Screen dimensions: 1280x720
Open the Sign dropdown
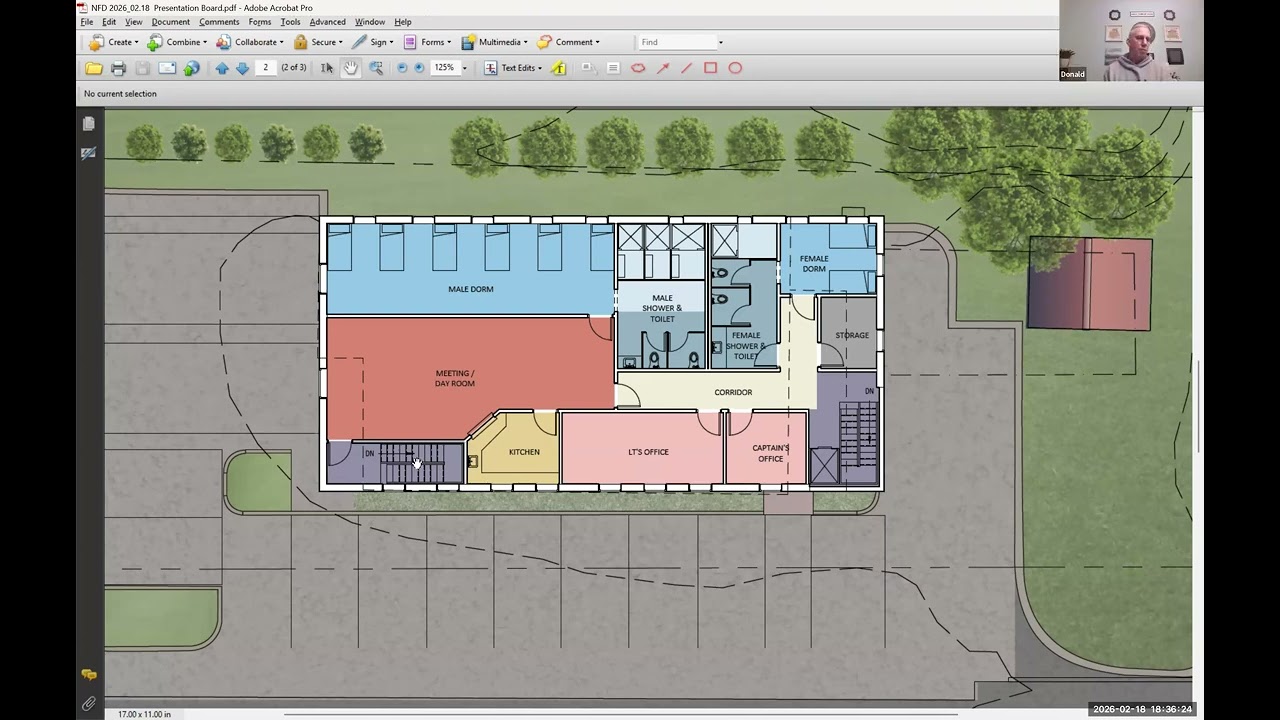point(373,42)
